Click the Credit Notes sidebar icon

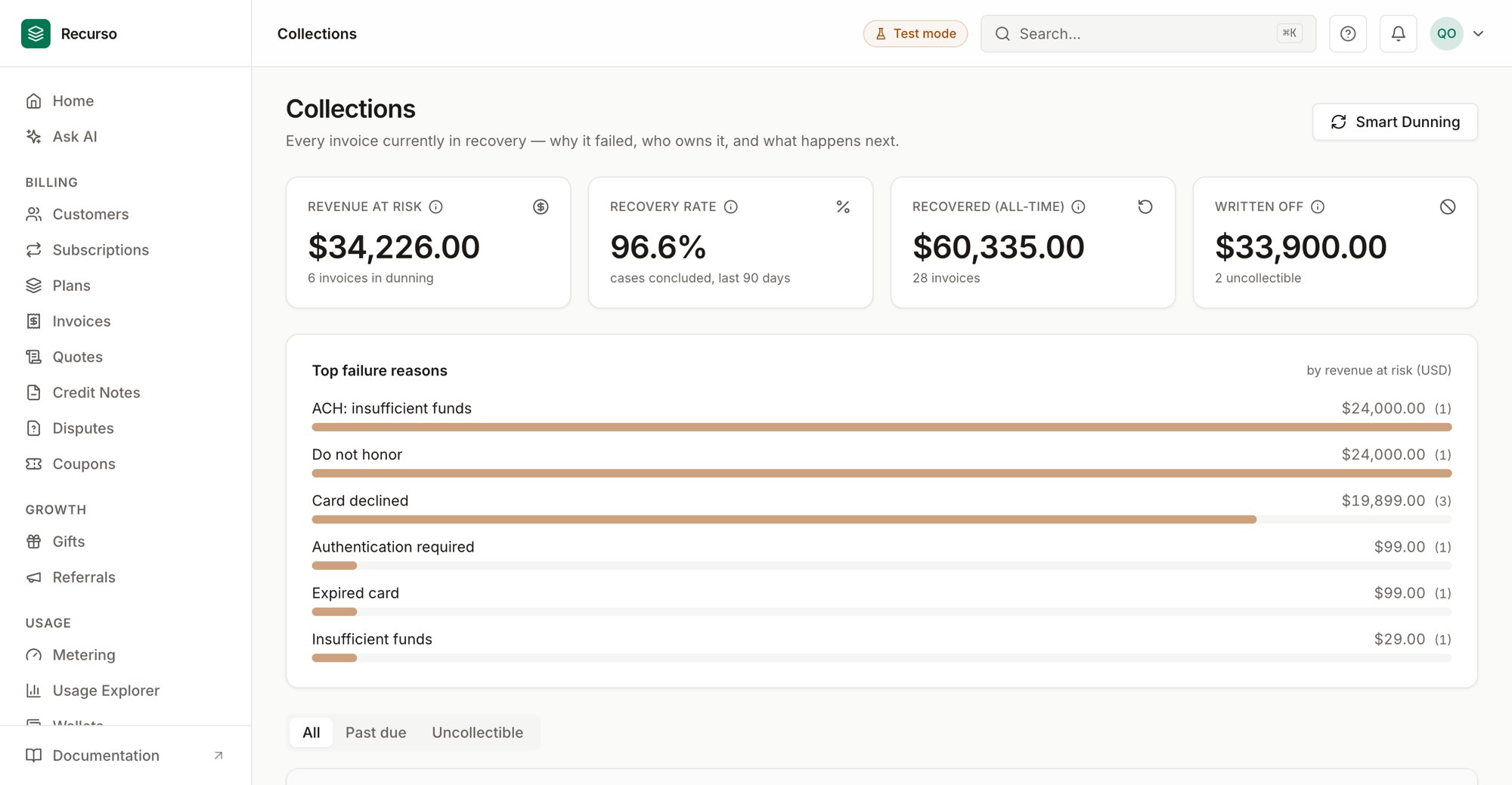pyautogui.click(x=33, y=392)
